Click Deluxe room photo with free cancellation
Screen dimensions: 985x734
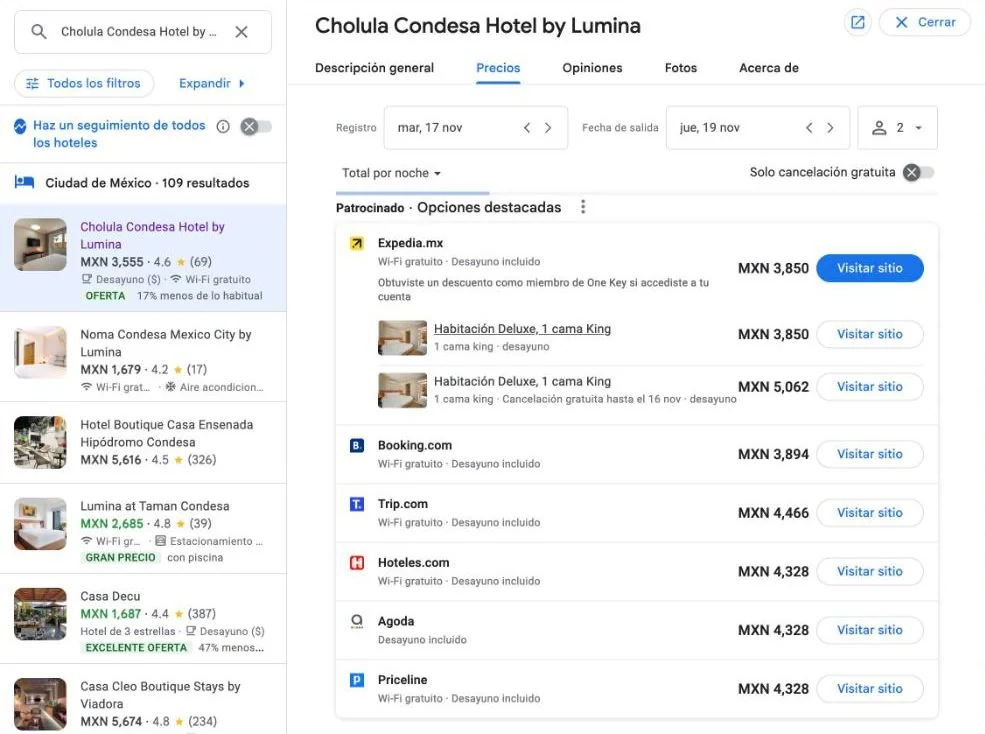pos(402,390)
